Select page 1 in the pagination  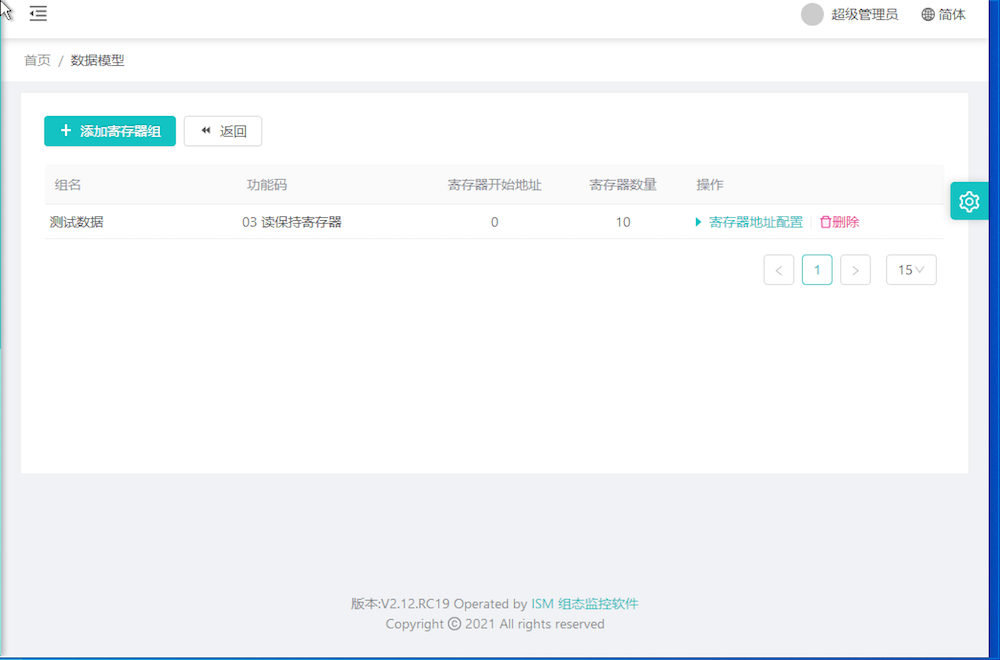(817, 270)
